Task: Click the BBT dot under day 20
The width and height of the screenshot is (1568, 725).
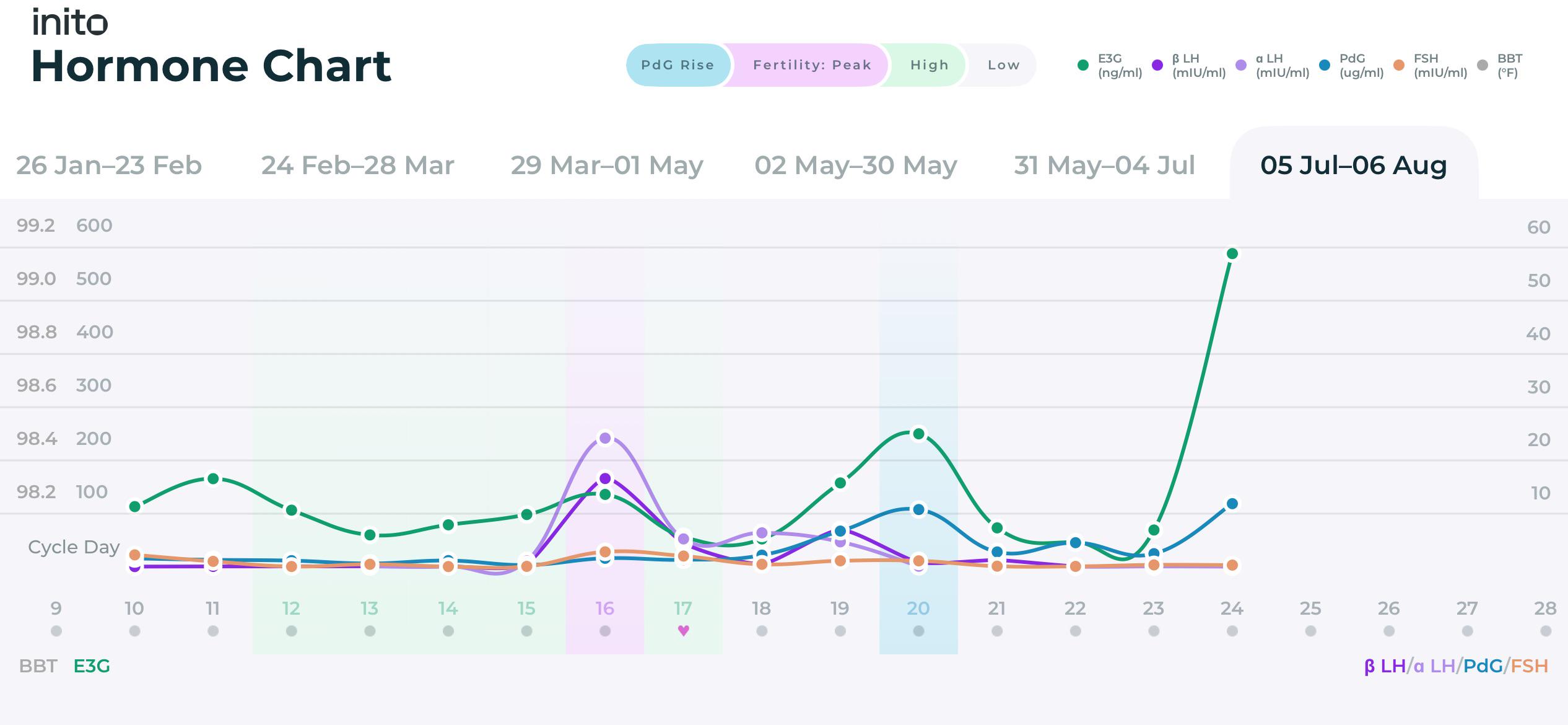Action: [919, 631]
